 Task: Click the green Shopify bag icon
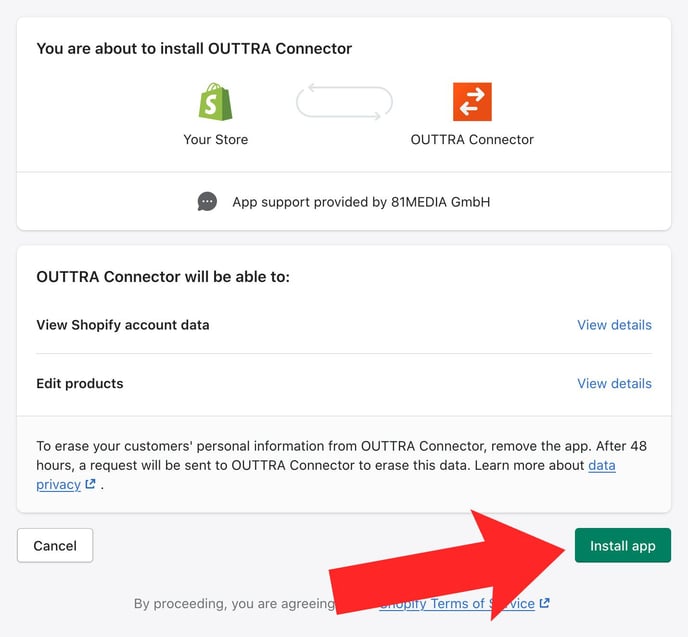point(215,102)
